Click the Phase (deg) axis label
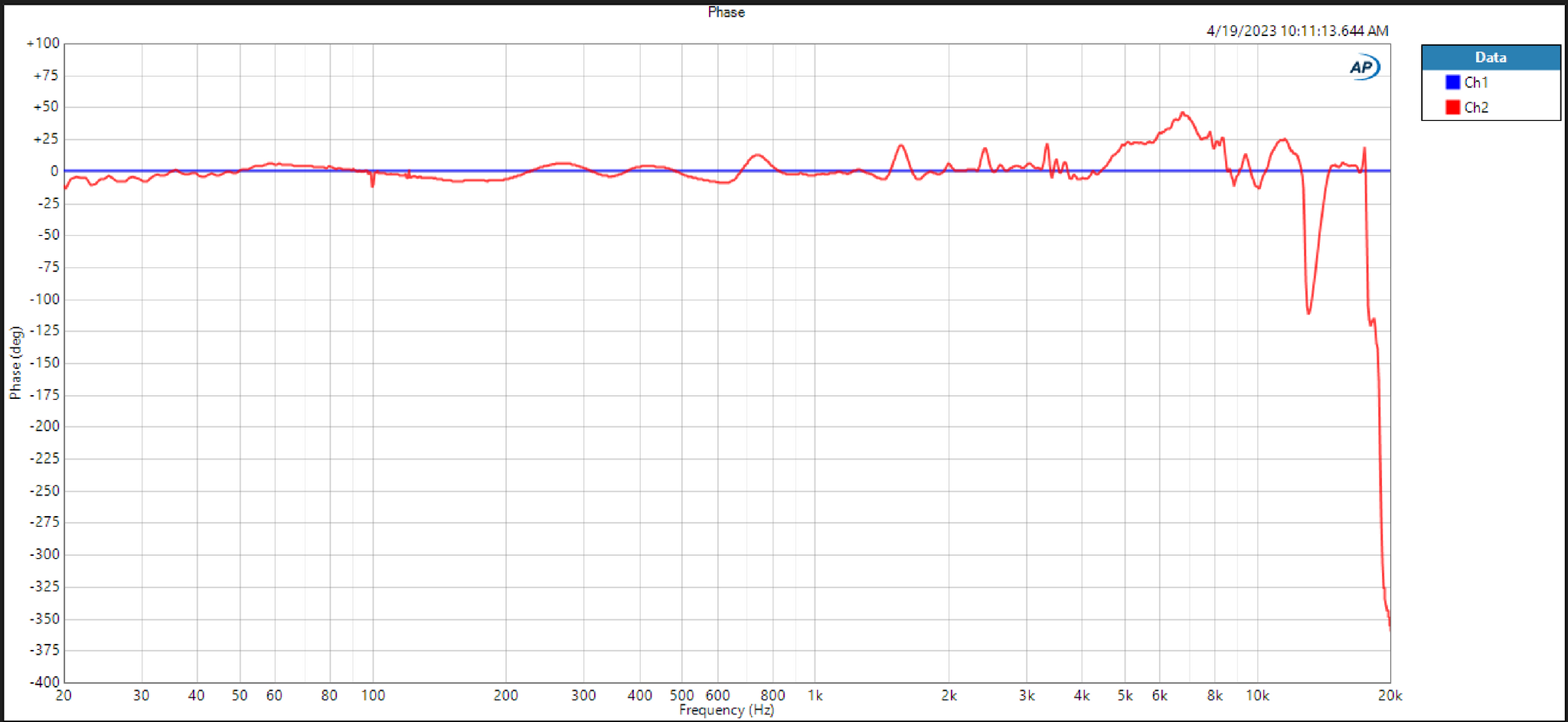 point(15,363)
